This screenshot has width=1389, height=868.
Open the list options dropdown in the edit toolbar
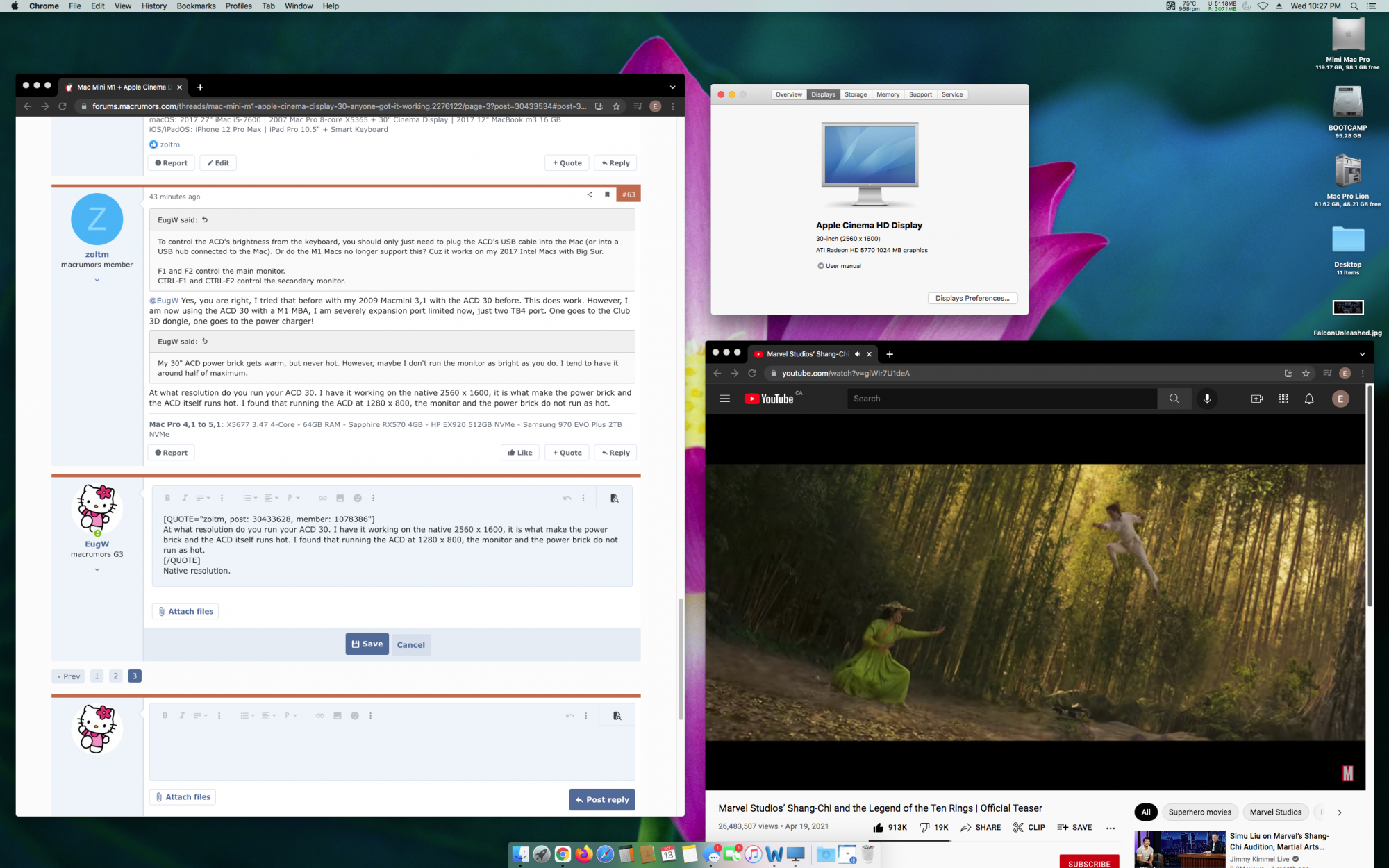click(249, 498)
